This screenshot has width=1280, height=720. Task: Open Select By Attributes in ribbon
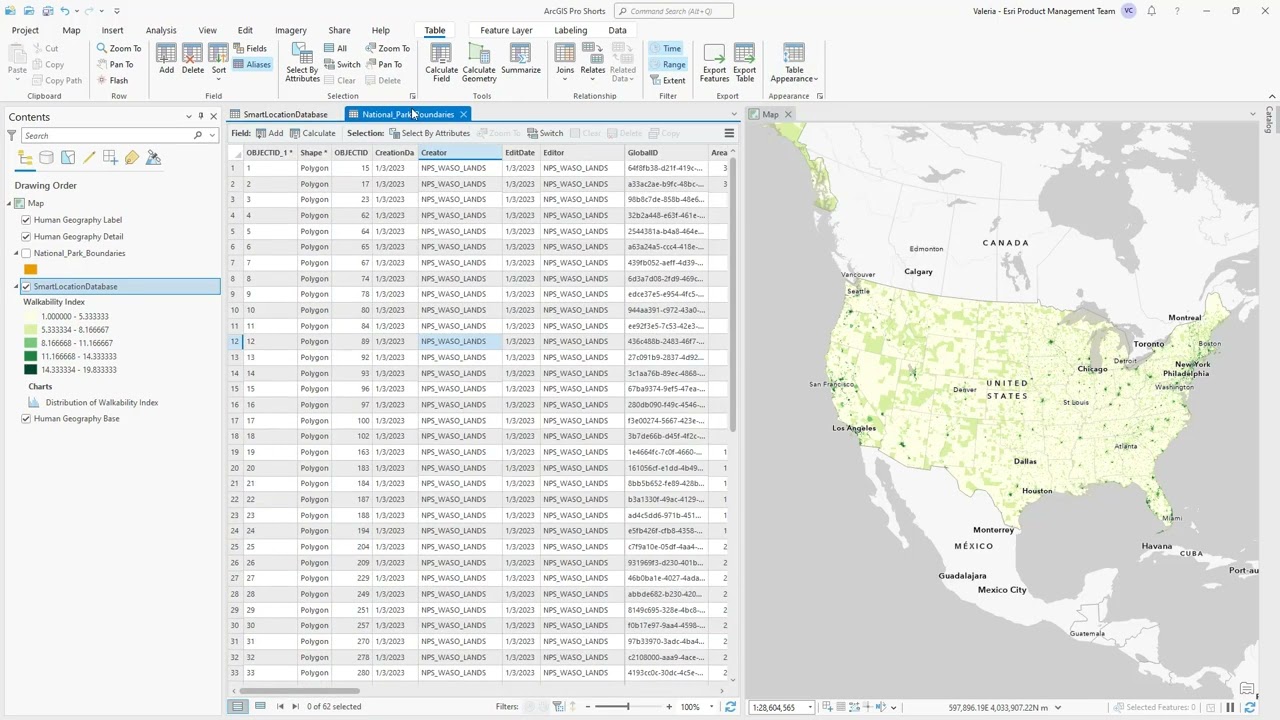click(302, 63)
